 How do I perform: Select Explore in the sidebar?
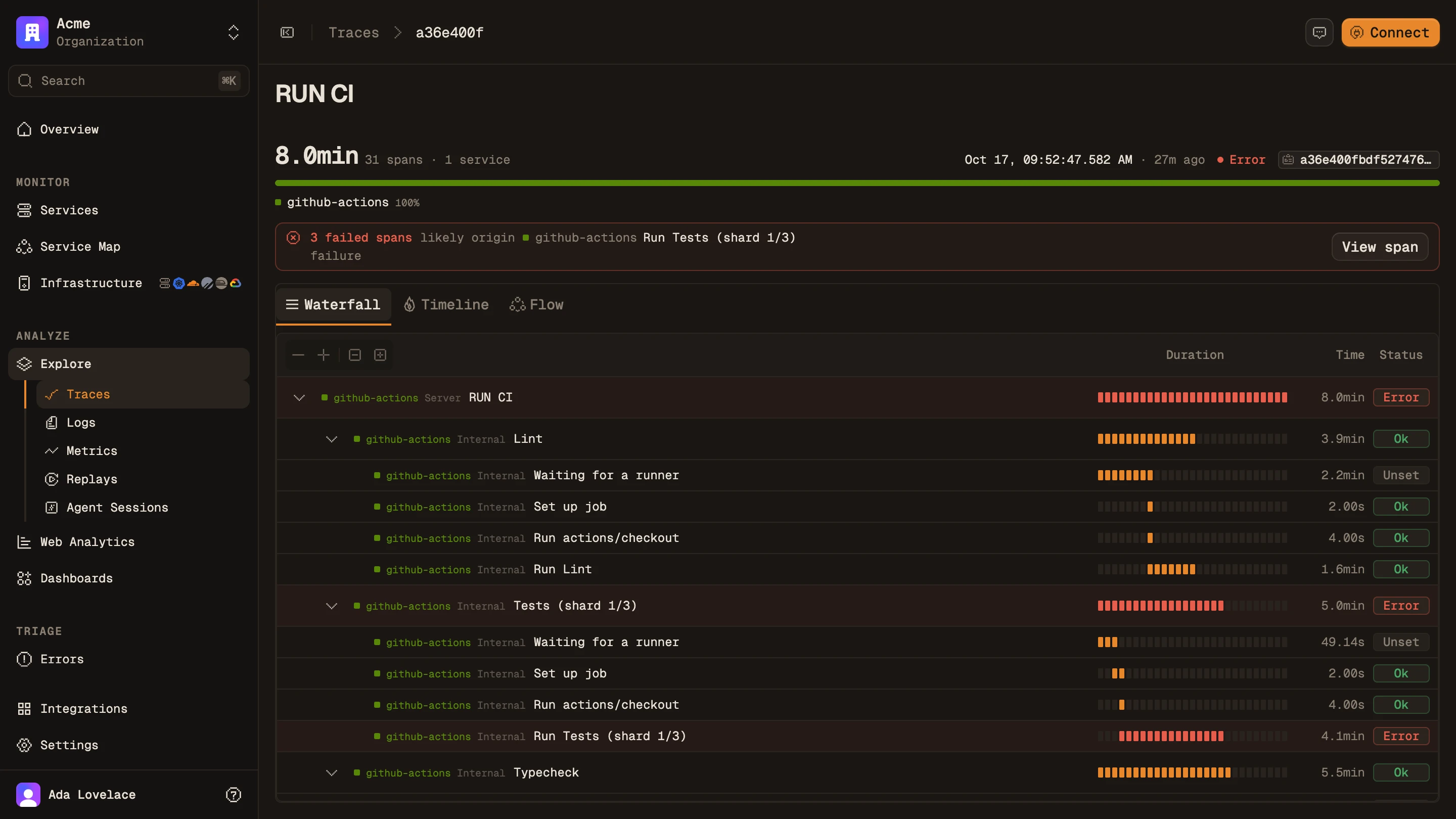[129, 364]
